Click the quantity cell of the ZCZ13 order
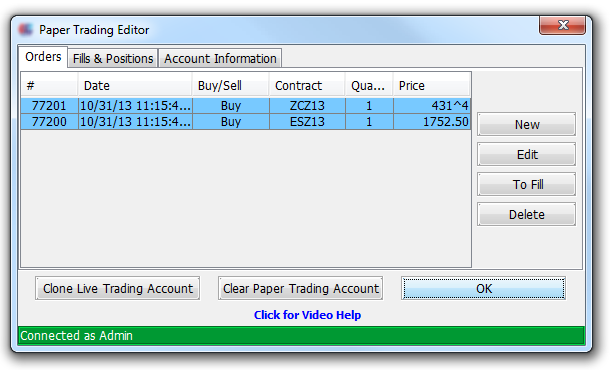 point(369,106)
